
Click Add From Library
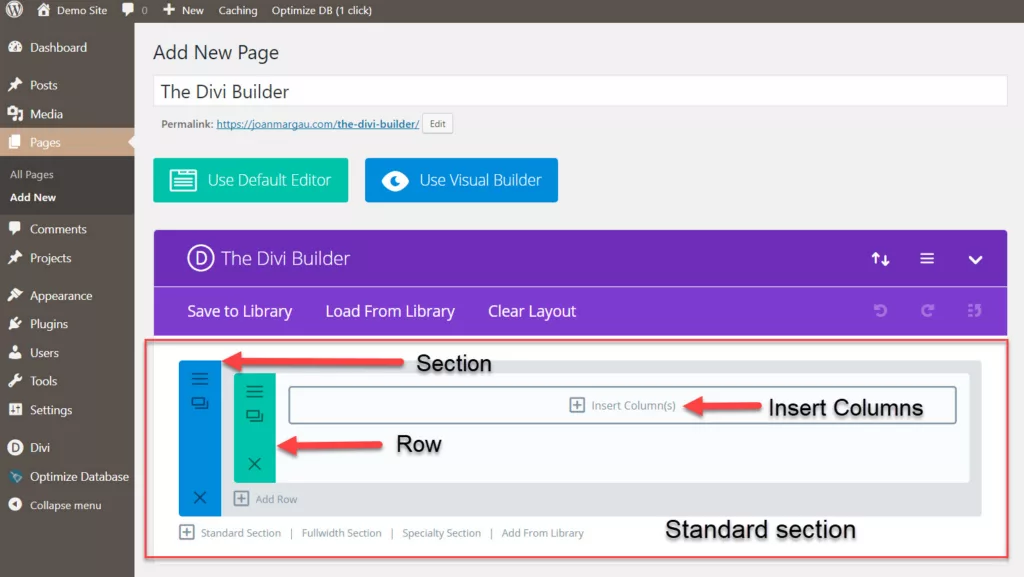(543, 533)
